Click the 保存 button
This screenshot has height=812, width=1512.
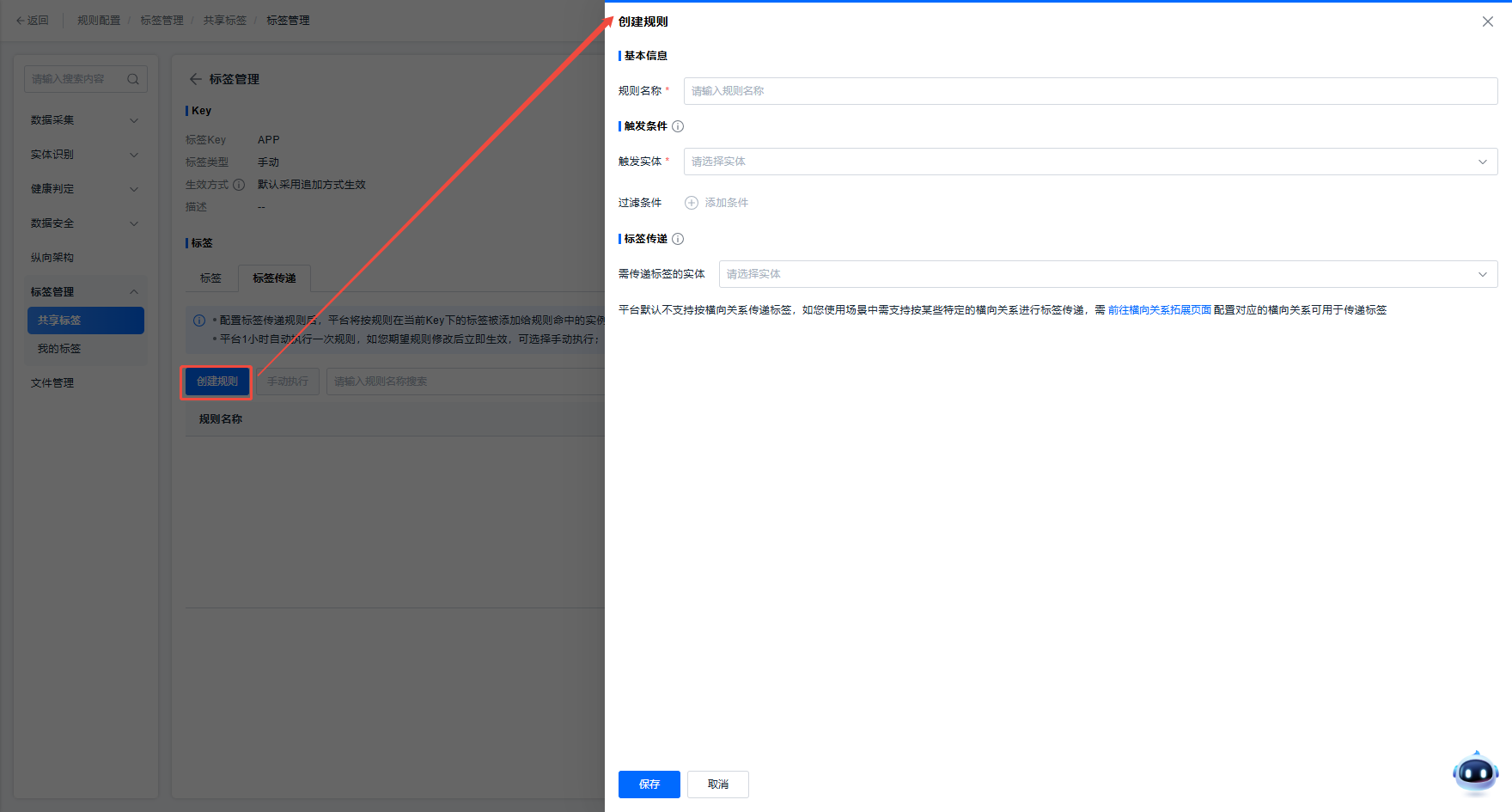pos(649,785)
